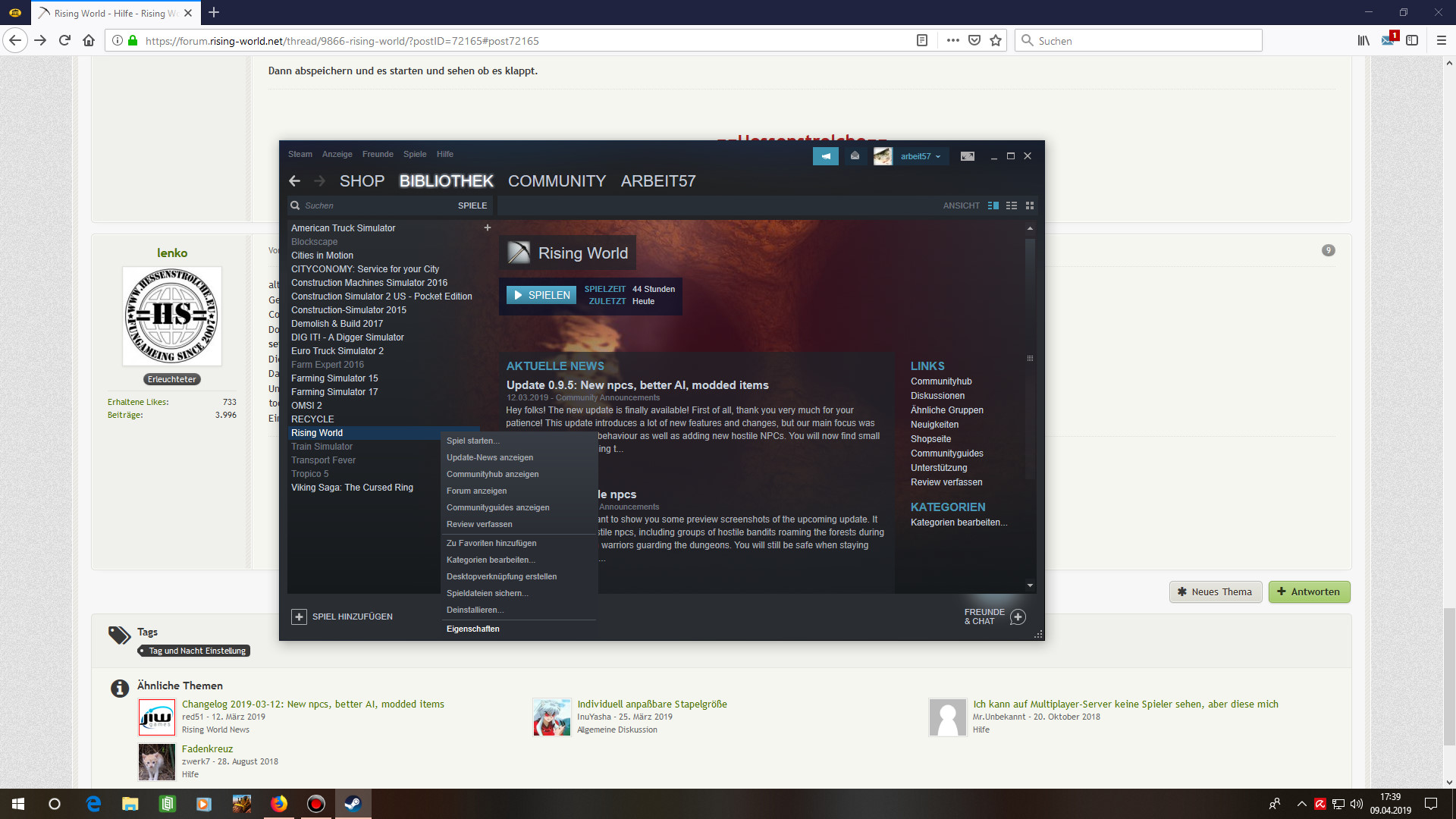
Task: Click Steam back navigation arrow
Action: tap(295, 181)
